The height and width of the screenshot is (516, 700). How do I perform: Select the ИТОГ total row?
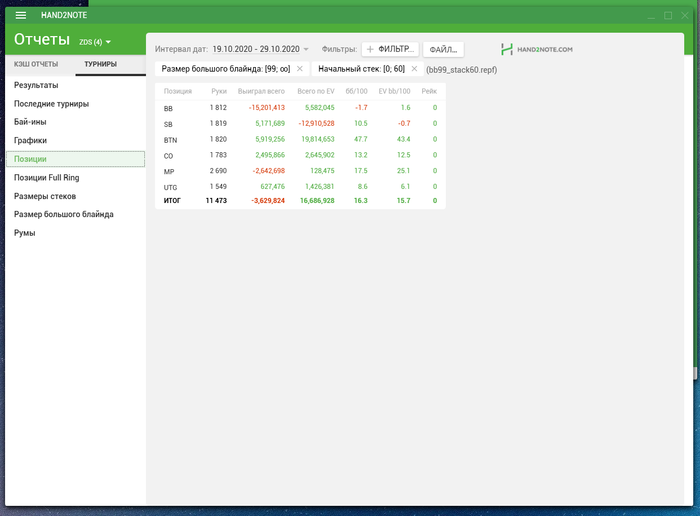300,201
